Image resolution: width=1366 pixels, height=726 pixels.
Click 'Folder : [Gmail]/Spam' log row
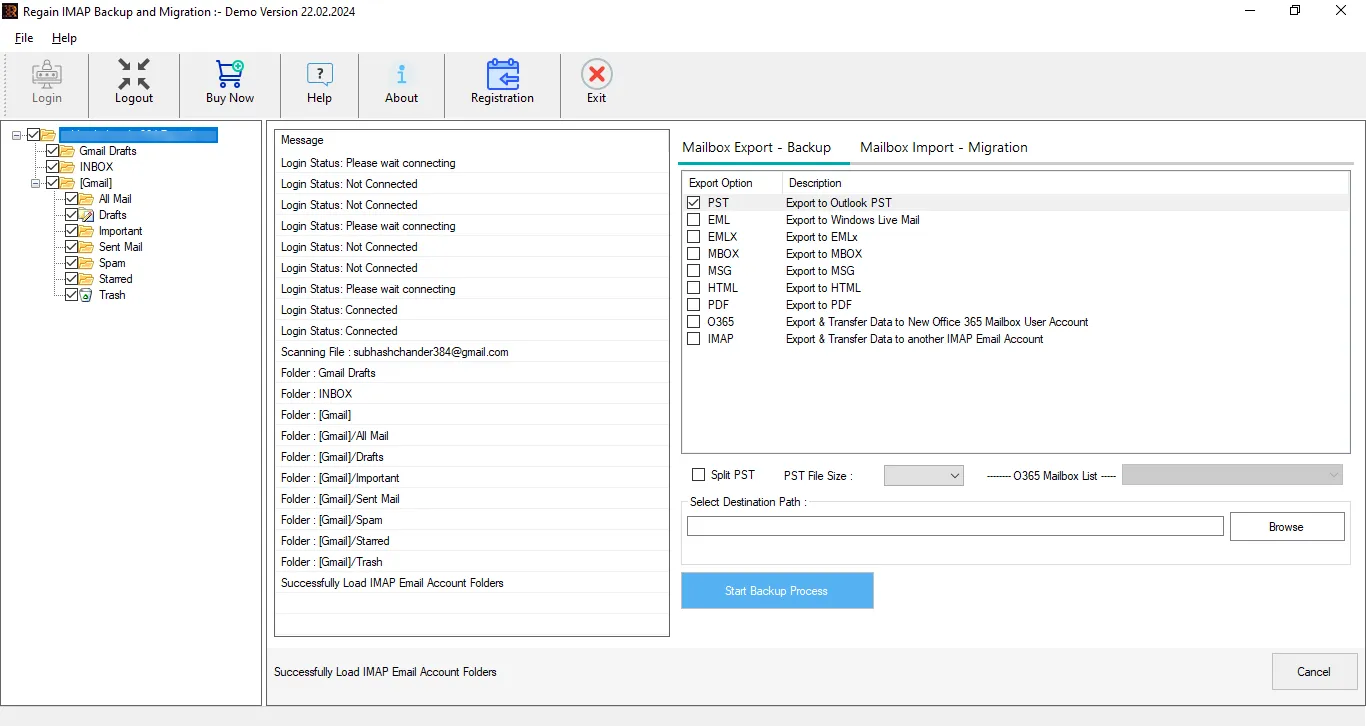pos(472,520)
